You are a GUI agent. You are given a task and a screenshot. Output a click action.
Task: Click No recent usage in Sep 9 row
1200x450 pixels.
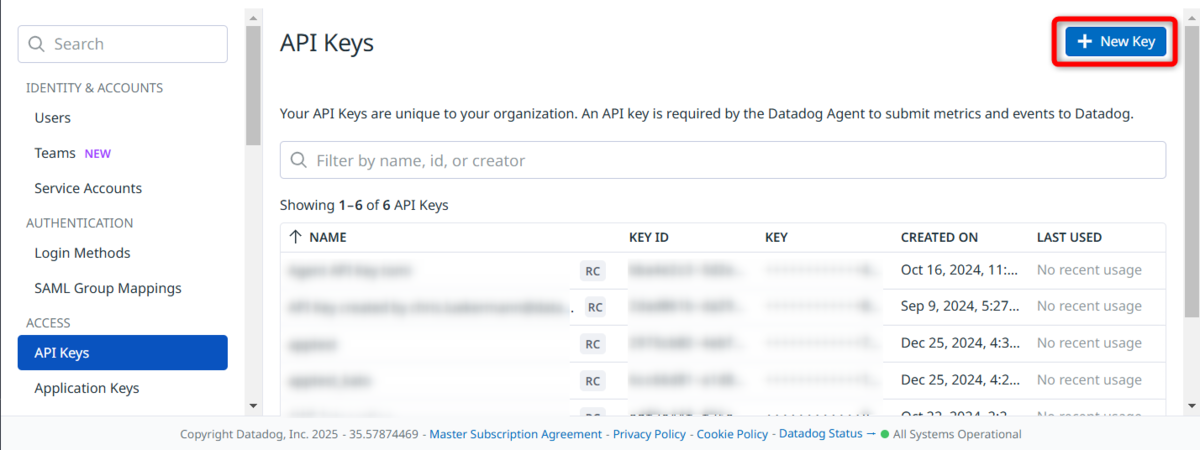tap(1089, 306)
